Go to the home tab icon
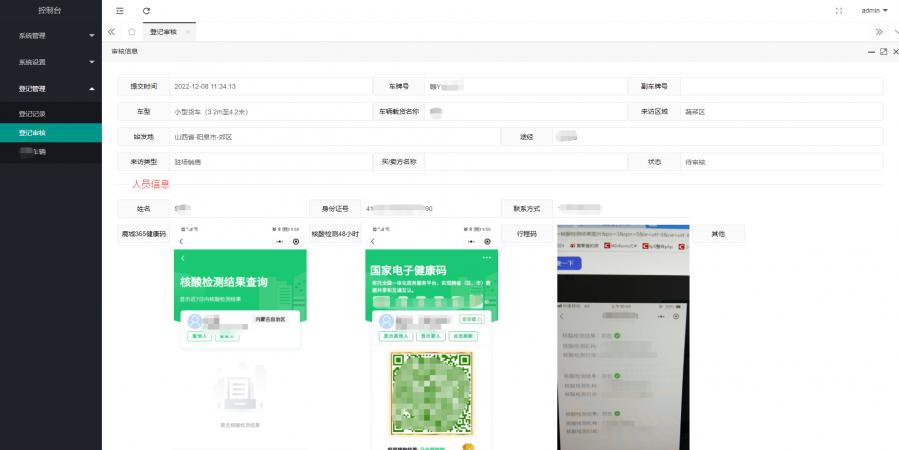899x450 pixels. point(132,32)
